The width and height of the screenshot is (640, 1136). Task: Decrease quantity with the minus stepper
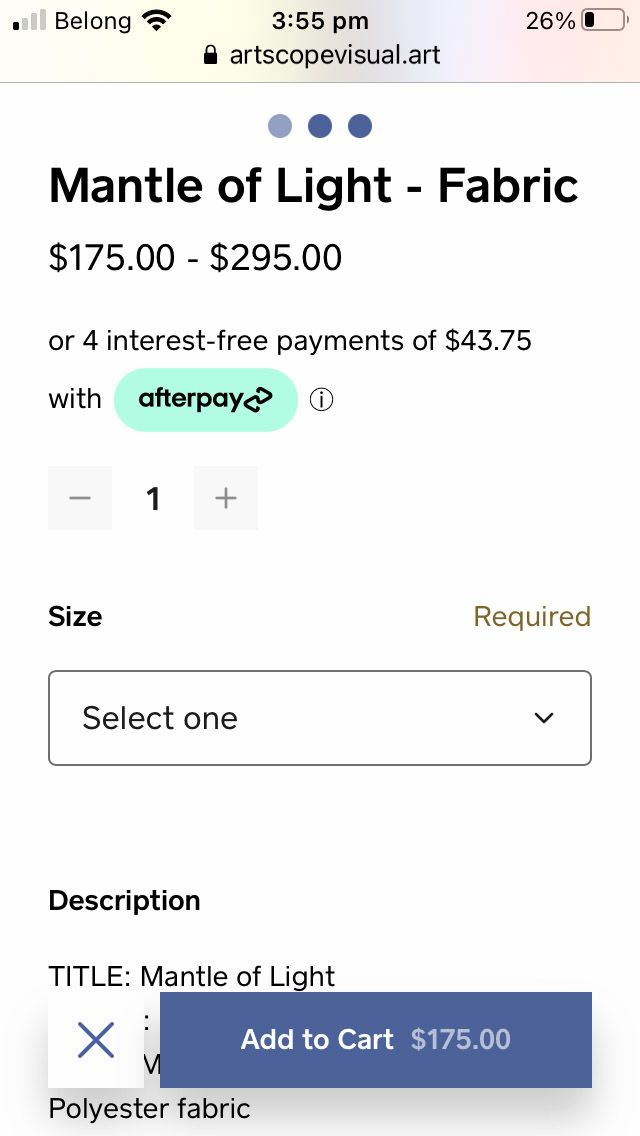[x=80, y=498]
